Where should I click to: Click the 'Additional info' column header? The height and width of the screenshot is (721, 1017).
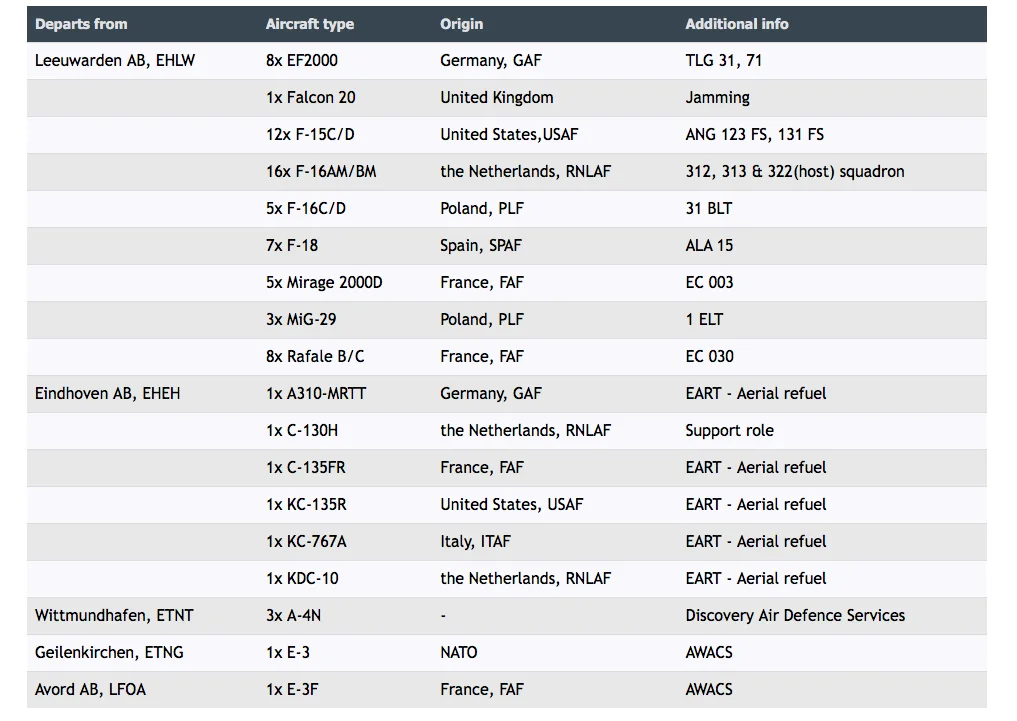coord(736,25)
